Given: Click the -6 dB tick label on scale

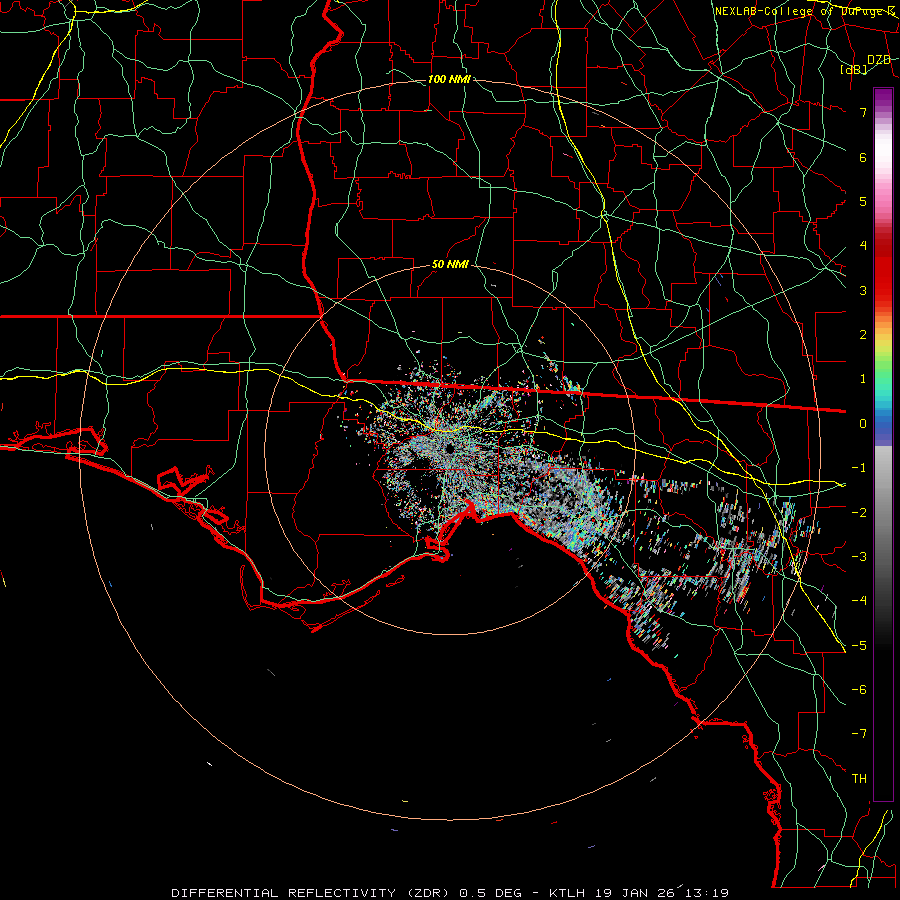Looking at the screenshot, I should pos(859,689).
